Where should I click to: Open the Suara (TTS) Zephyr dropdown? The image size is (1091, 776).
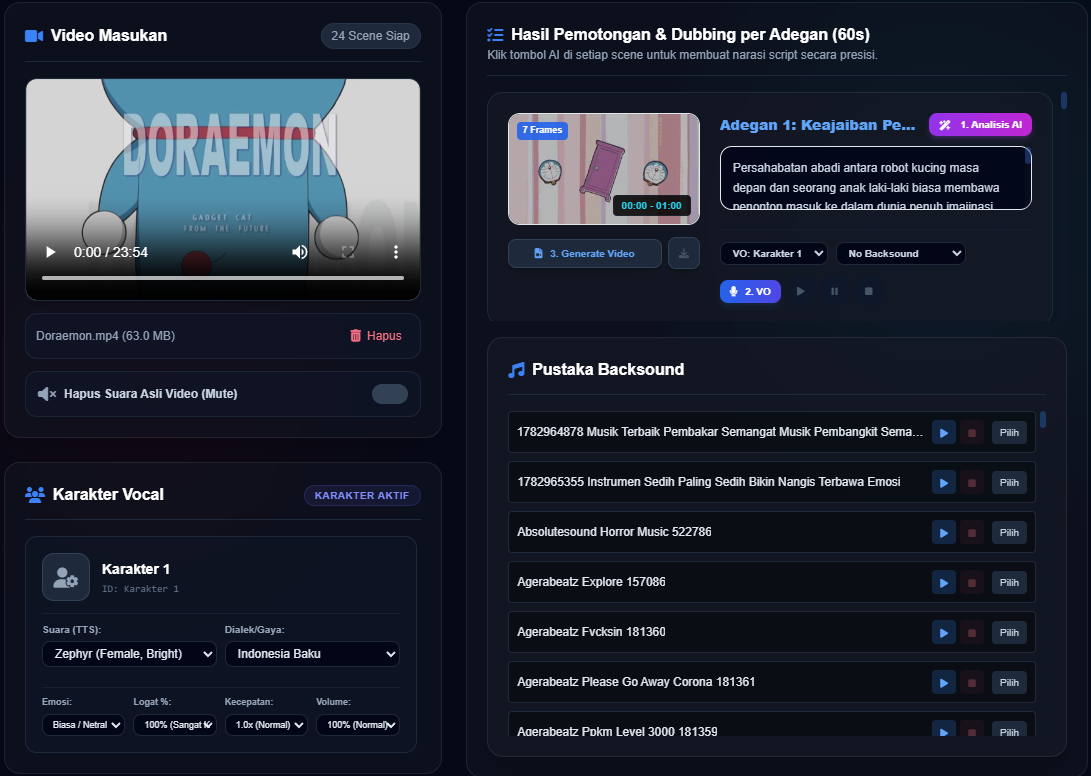(129, 654)
